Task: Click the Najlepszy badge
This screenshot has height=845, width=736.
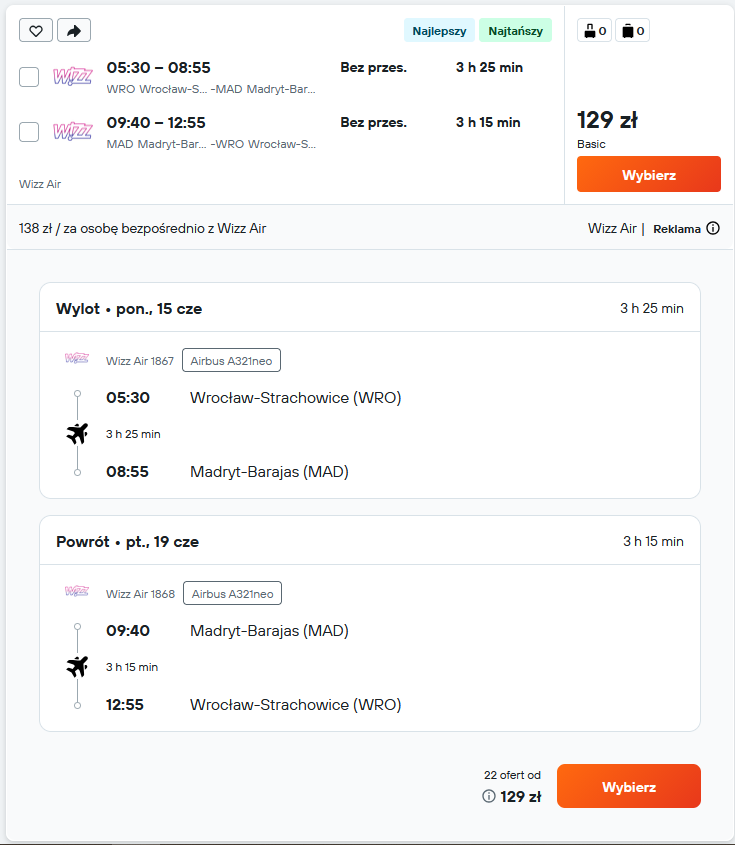Action: coord(439,31)
